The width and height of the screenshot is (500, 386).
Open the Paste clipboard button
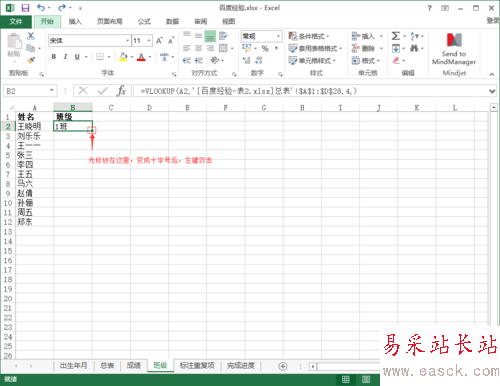14,45
